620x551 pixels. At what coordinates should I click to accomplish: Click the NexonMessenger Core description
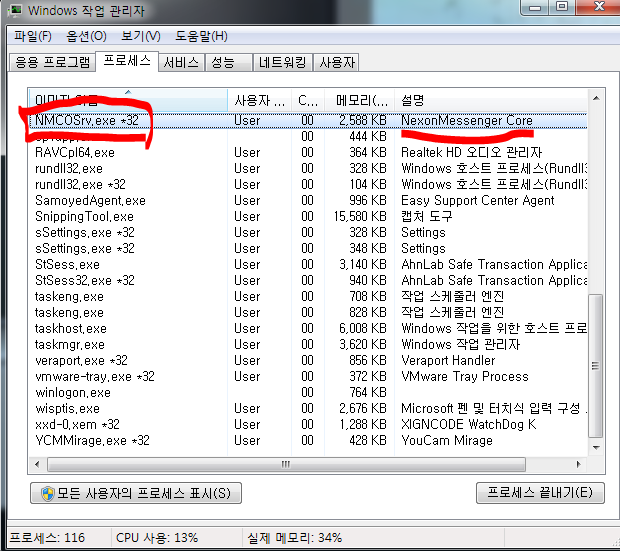(467, 120)
